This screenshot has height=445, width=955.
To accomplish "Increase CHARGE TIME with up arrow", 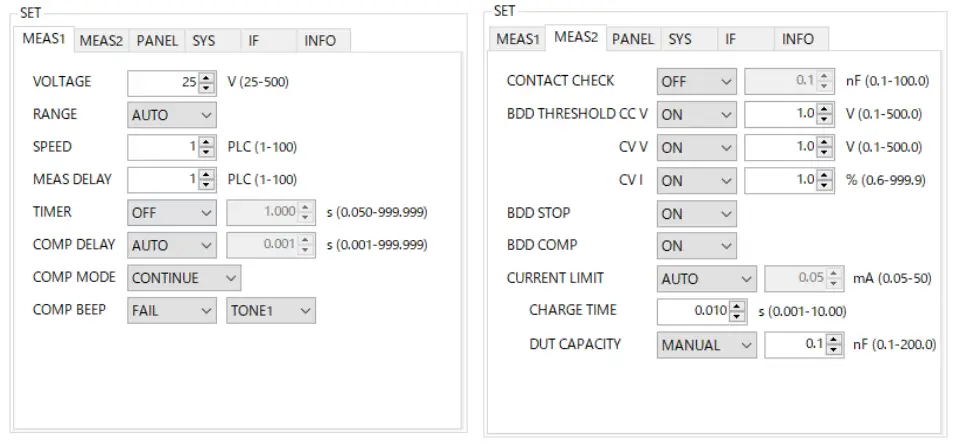I will coord(738,305).
